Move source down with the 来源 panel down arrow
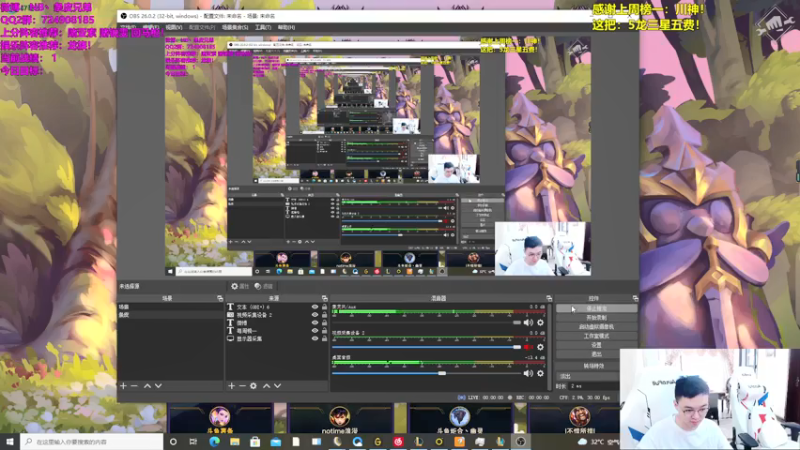The image size is (800, 450). pos(278,386)
